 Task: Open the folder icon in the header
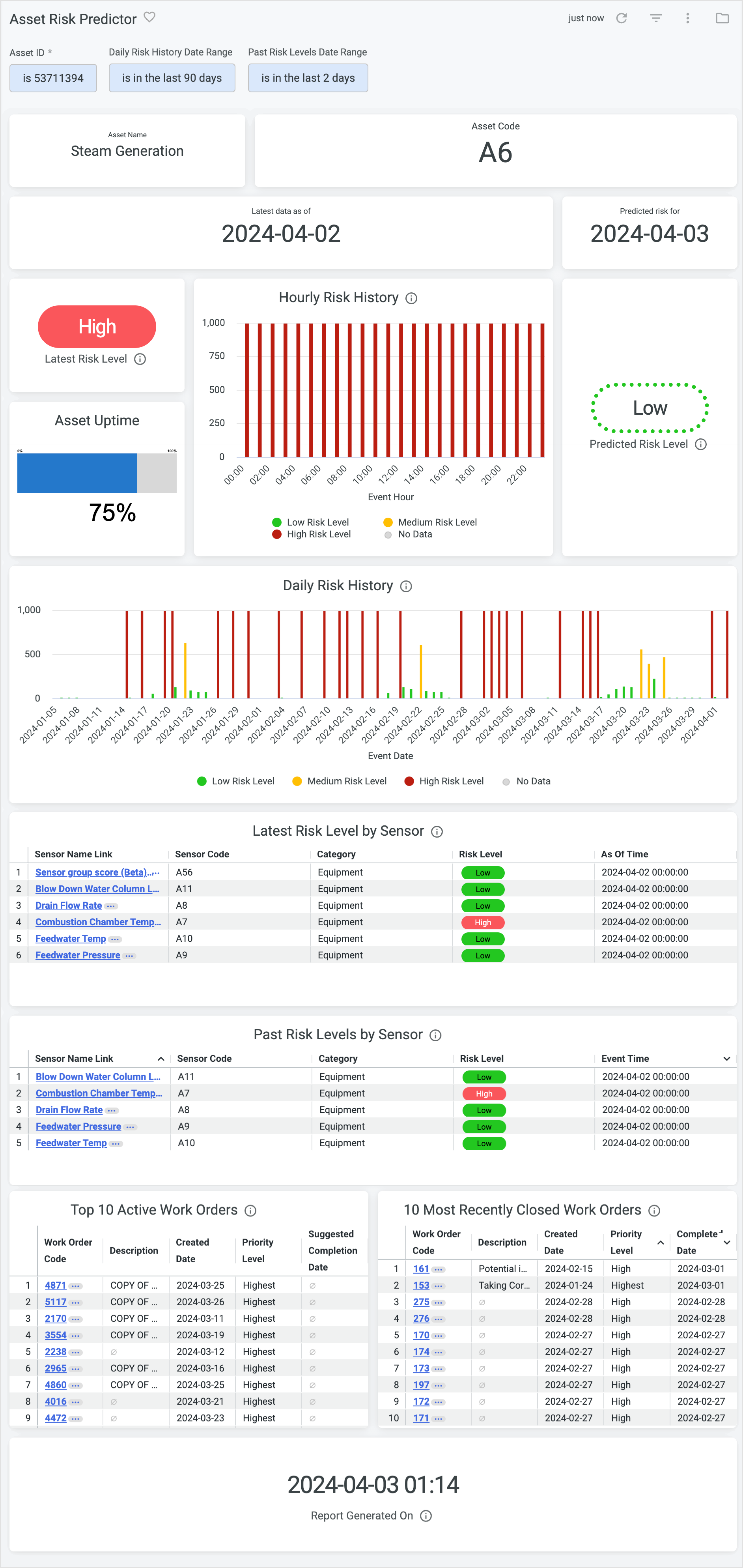coord(723,18)
